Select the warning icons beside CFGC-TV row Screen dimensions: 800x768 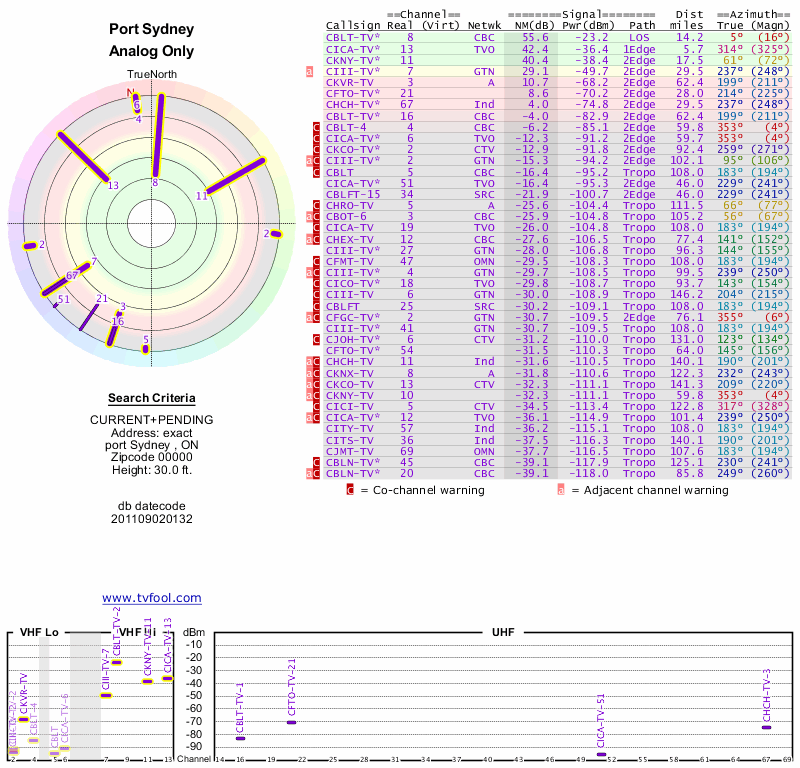pyautogui.click(x=314, y=317)
